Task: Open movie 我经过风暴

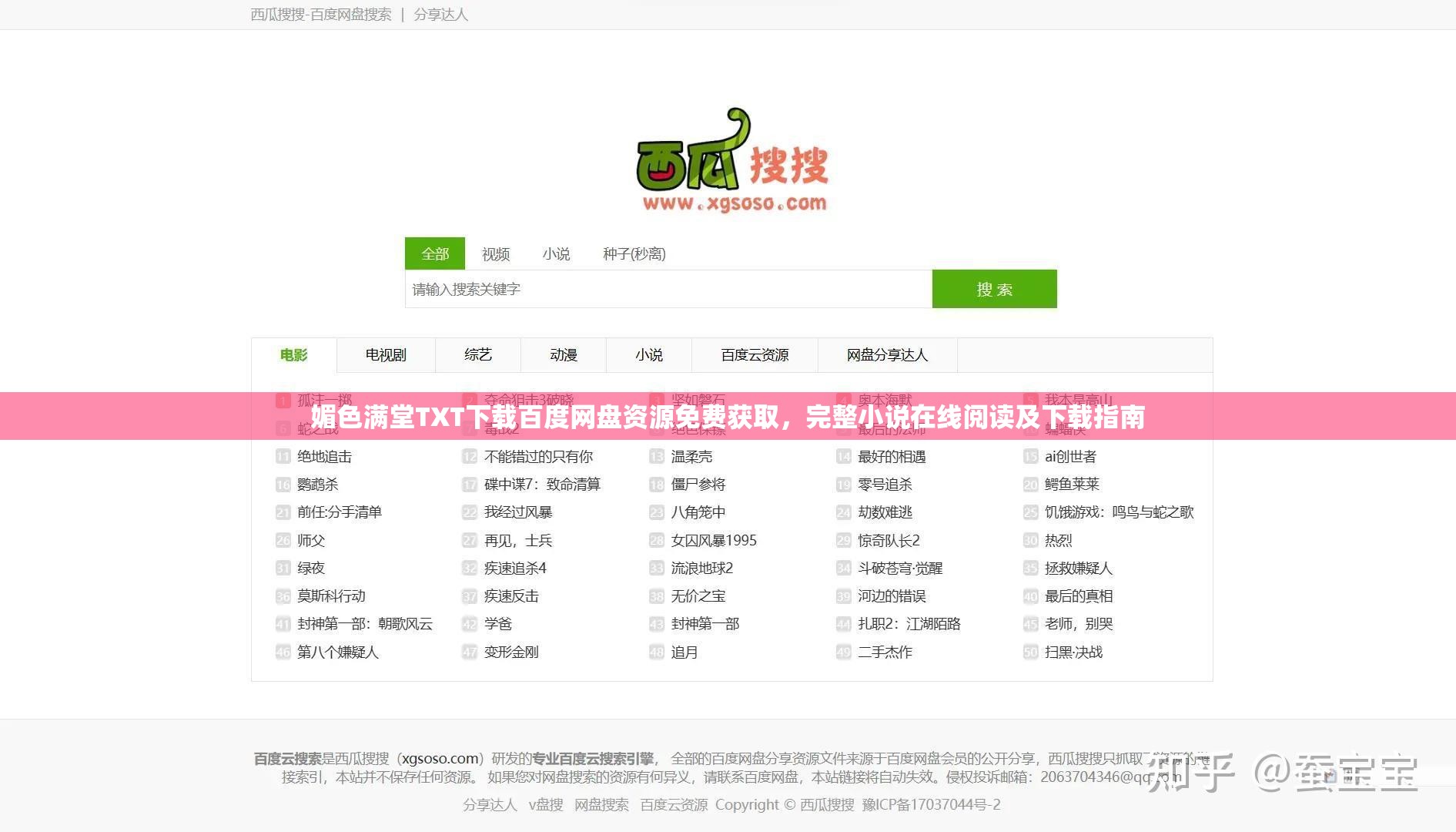Action: (x=518, y=512)
